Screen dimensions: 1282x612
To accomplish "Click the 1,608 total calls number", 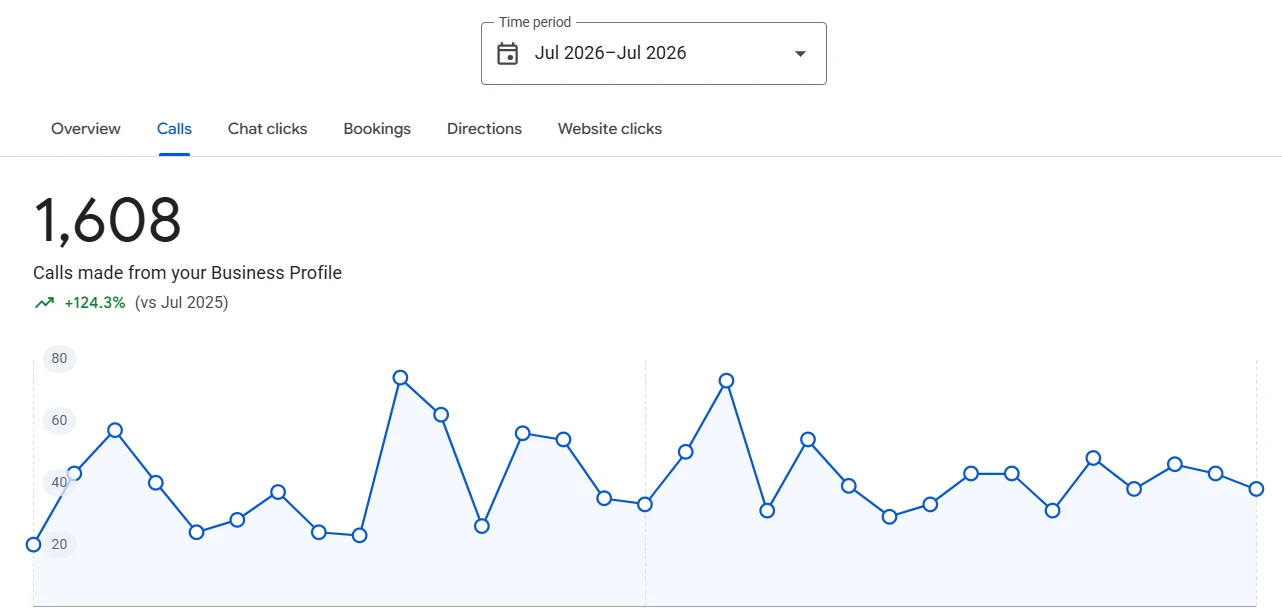I will (x=108, y=220).
